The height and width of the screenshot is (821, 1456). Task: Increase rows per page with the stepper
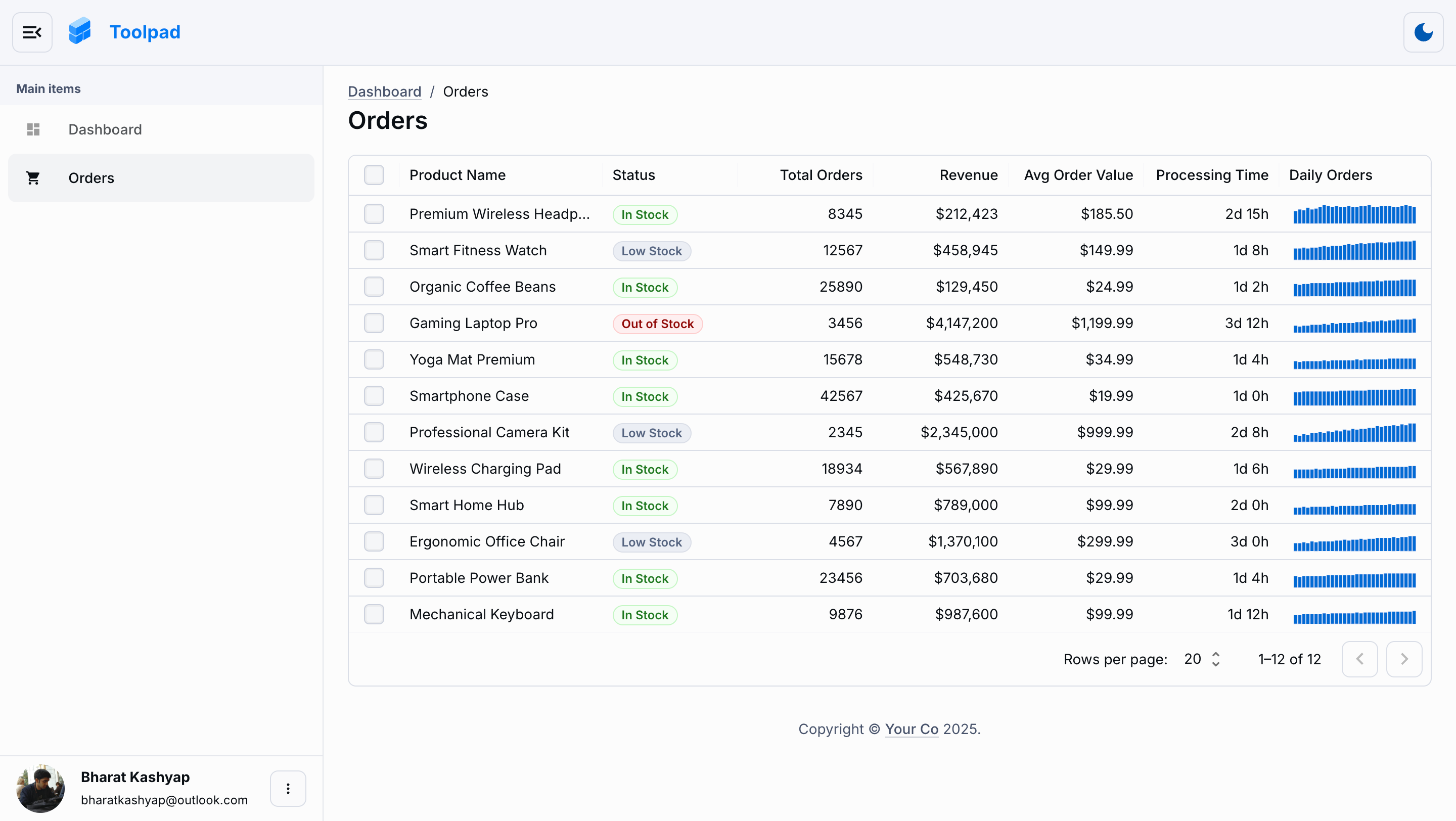click(1216, 654)
